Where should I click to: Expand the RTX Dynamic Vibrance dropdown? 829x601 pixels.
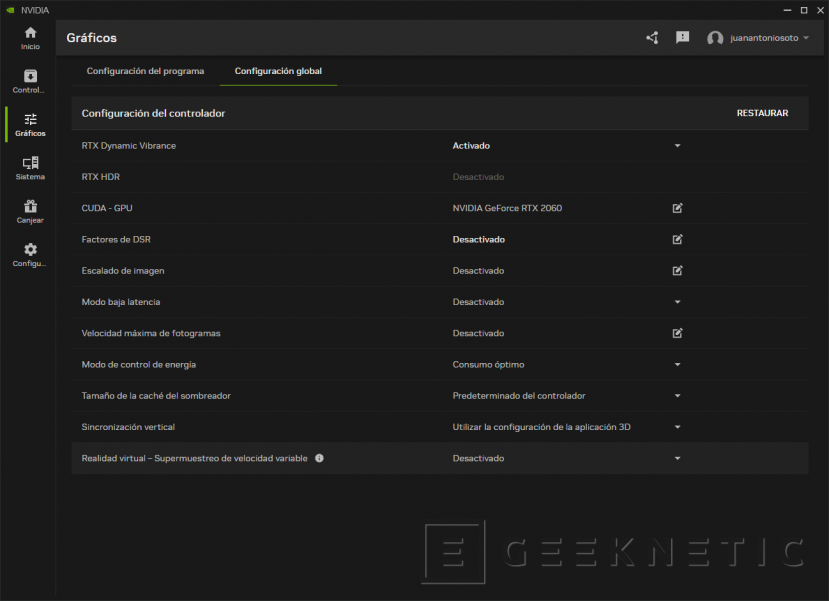coord(677,146)
